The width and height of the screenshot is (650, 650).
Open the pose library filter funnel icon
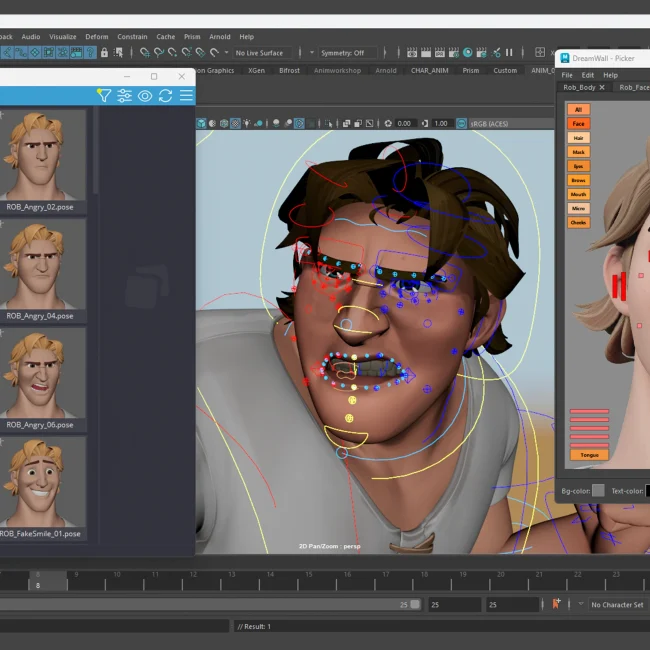pos(103,95)
